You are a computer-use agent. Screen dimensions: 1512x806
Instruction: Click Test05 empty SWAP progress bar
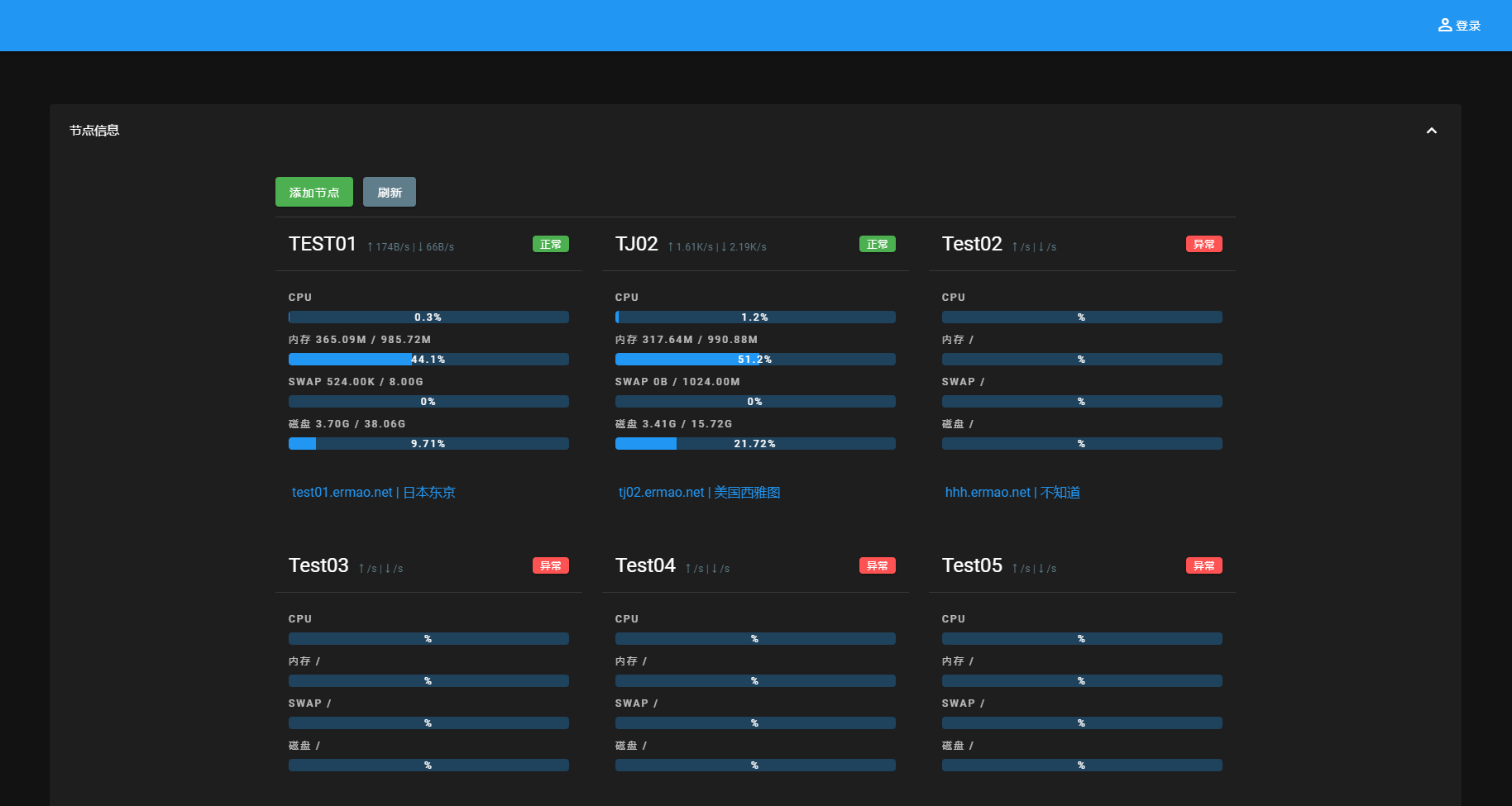coord(1082,723)
